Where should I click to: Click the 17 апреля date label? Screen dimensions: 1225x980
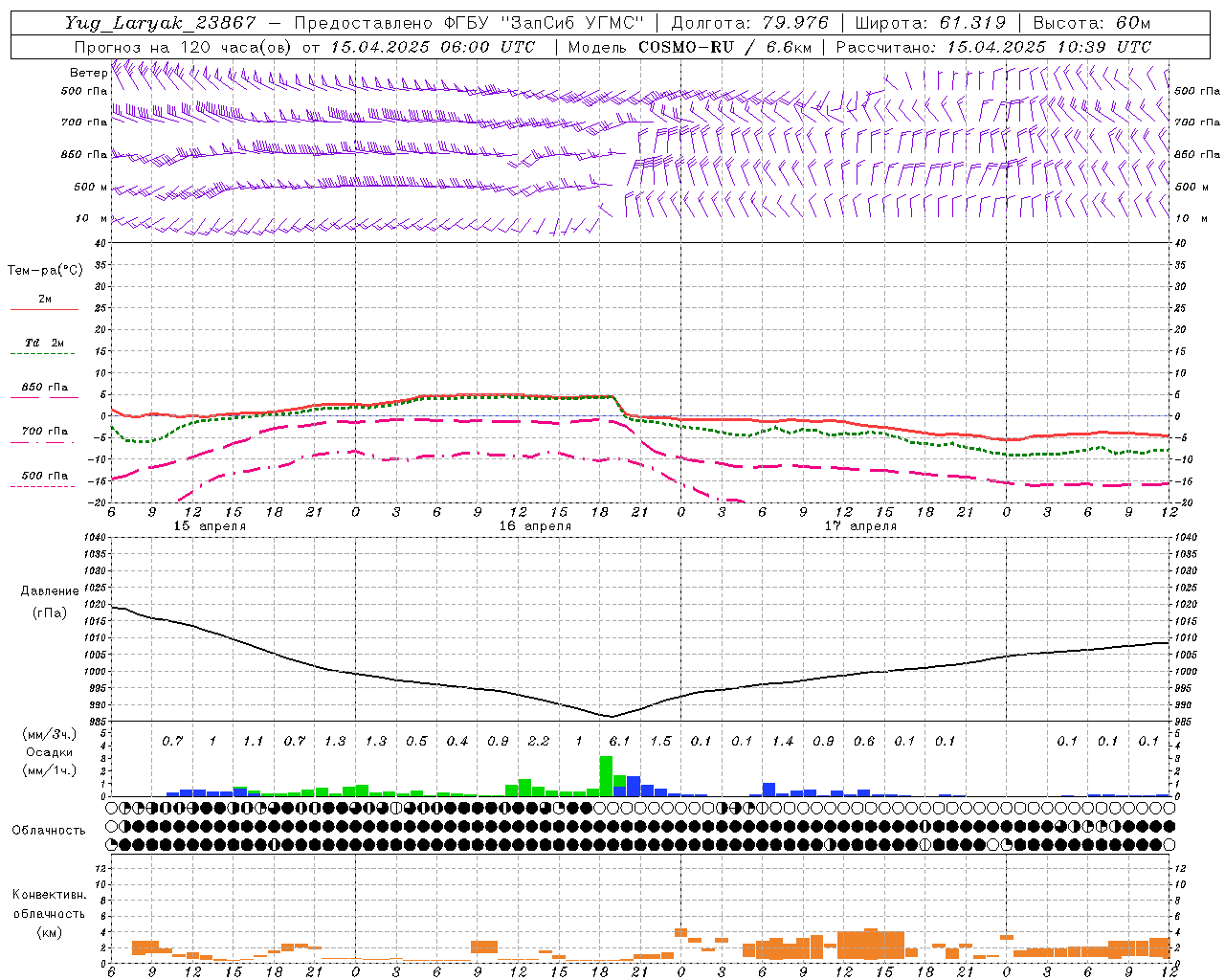tap(860, 526)
